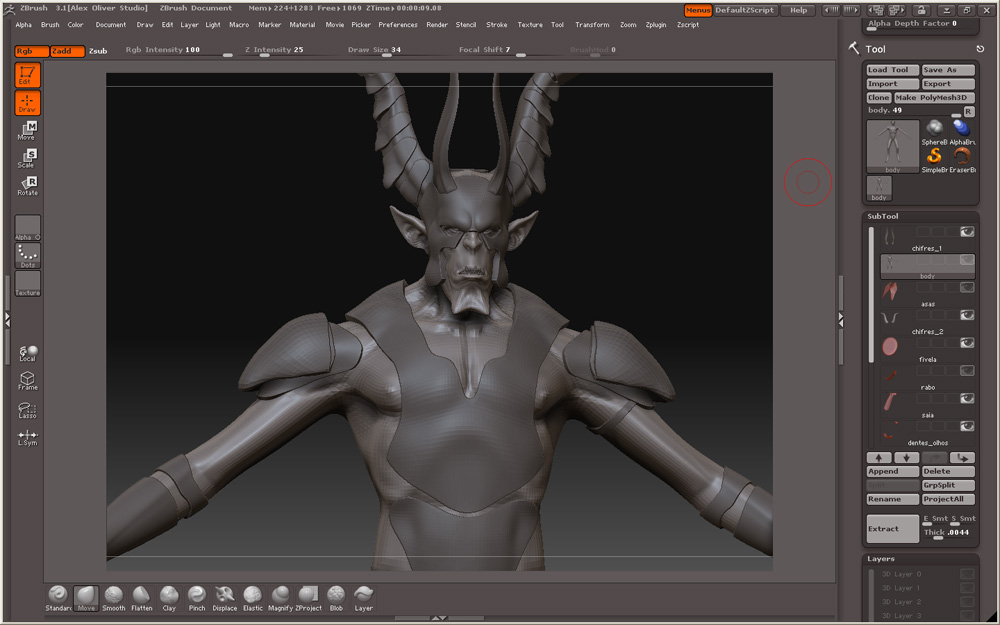Collapse the SubTool section header

(x=883, y=216)
